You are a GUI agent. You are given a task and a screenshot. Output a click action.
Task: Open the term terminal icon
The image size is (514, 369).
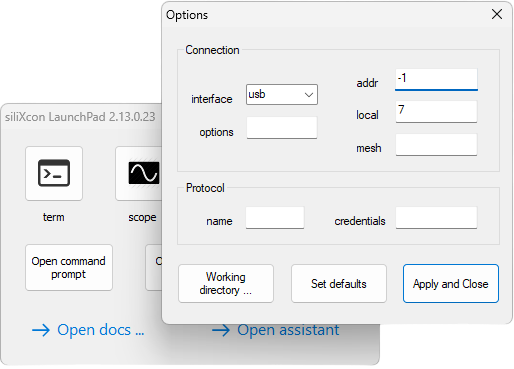point(54,173)
